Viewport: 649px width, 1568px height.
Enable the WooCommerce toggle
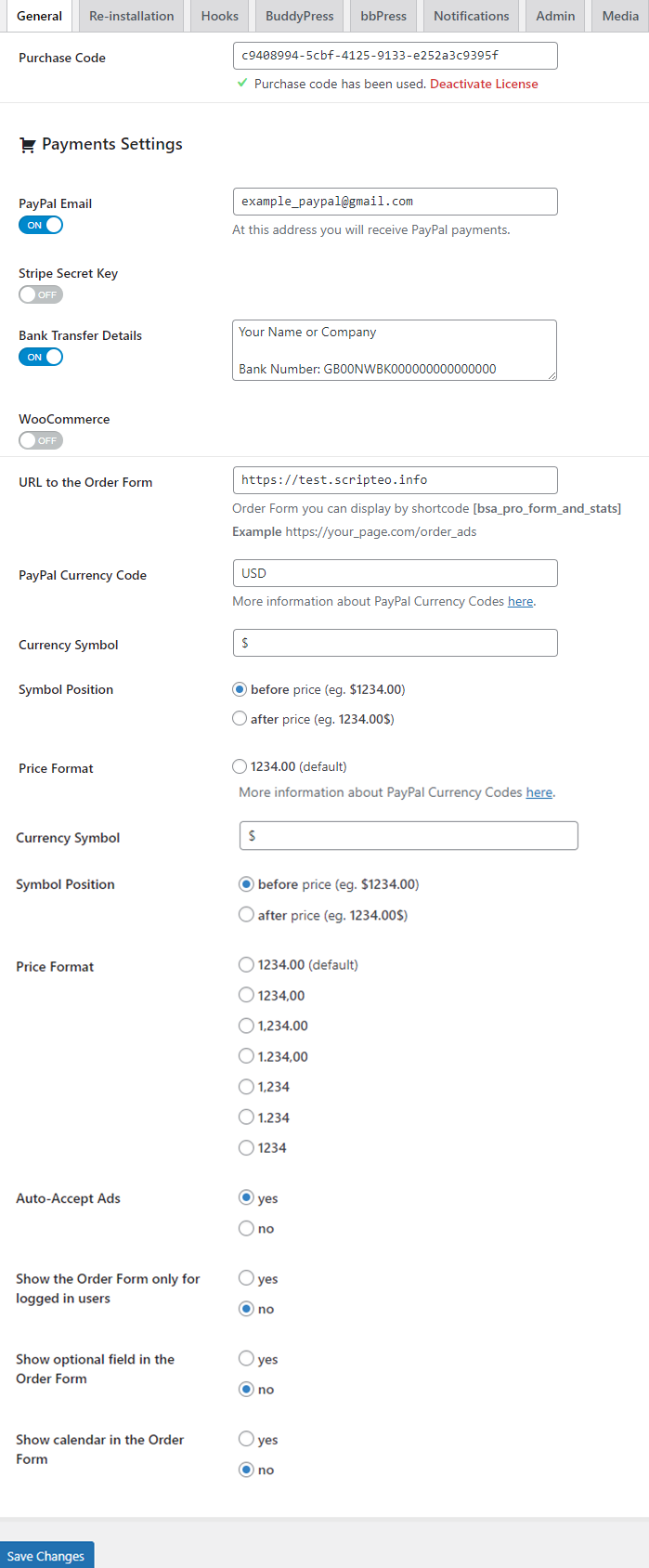click(x=41, y=440)
